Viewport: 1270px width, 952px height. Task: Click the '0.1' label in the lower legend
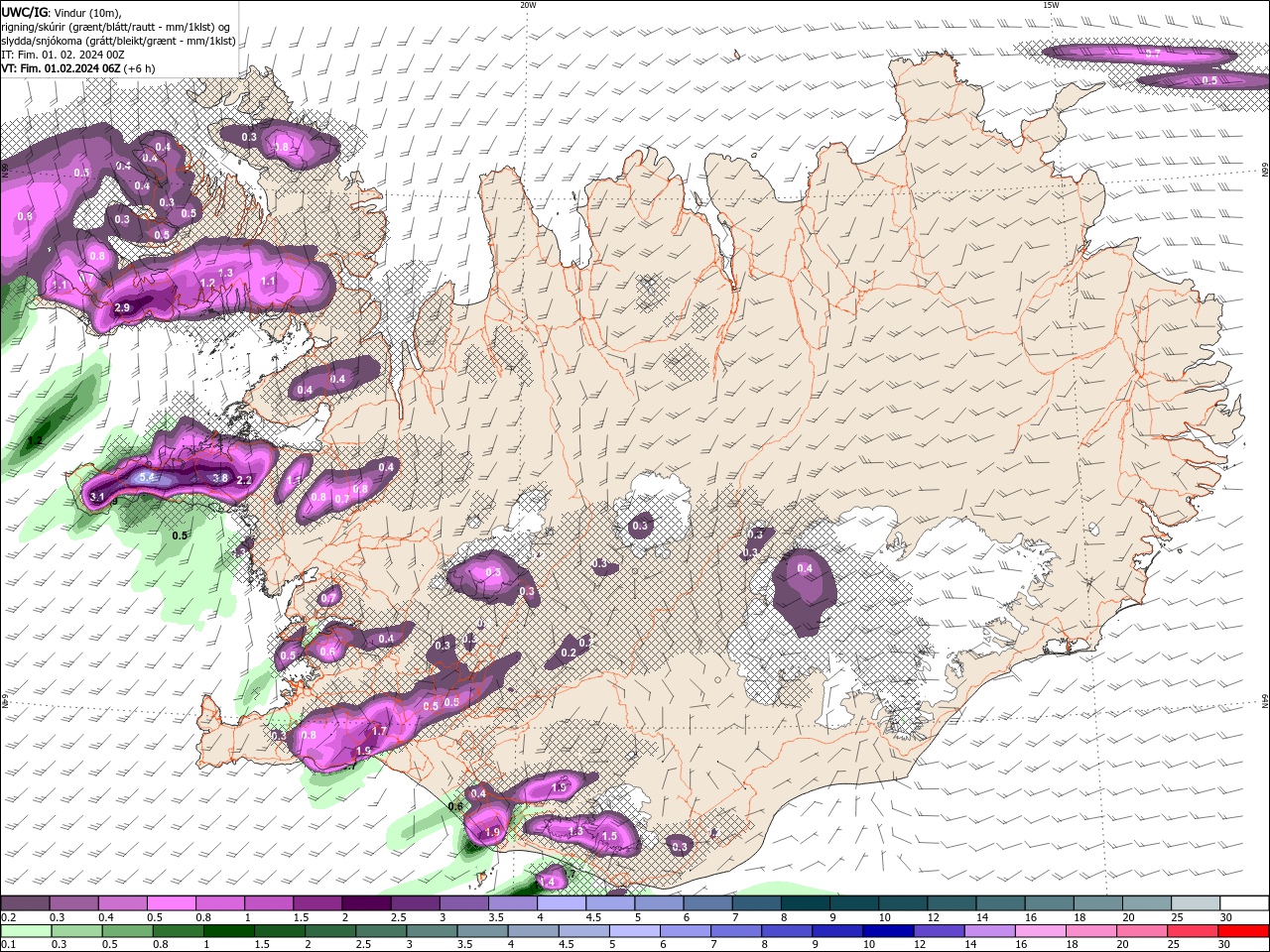click(x=9, y=945)
